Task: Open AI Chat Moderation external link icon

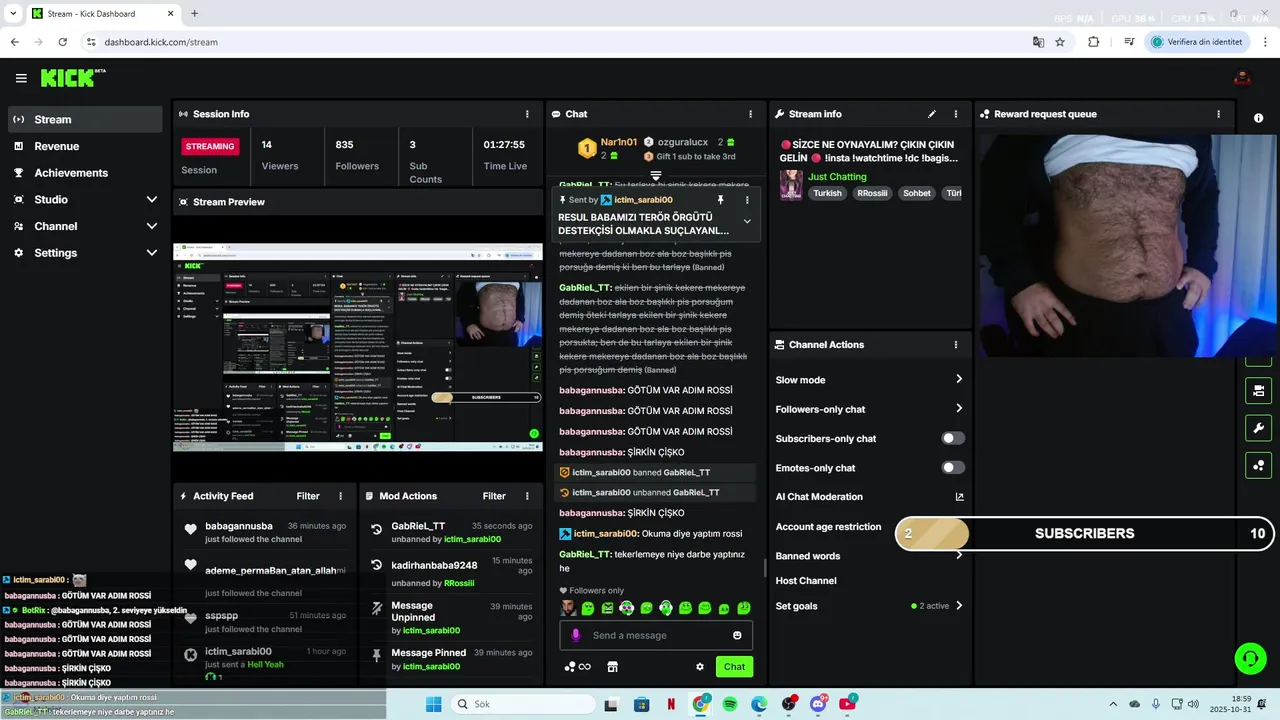Action: point(959,497)
